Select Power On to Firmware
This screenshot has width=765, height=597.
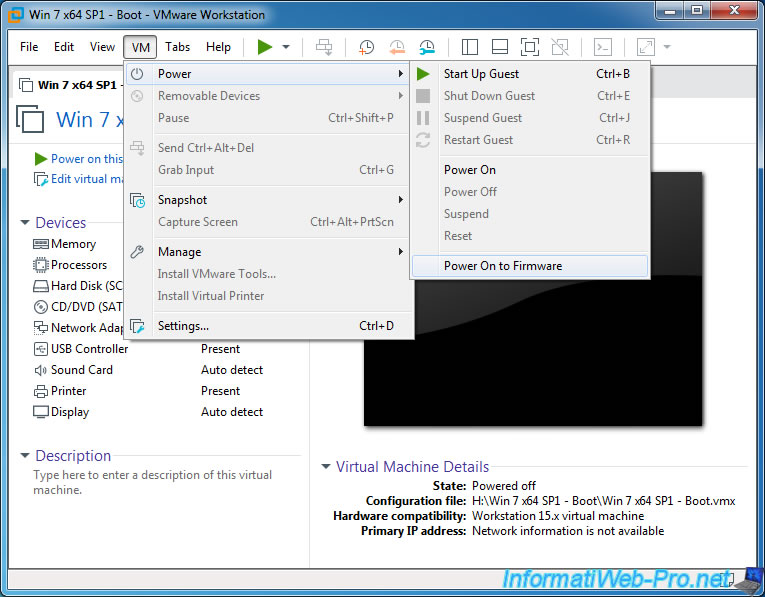tap(530, 266)
